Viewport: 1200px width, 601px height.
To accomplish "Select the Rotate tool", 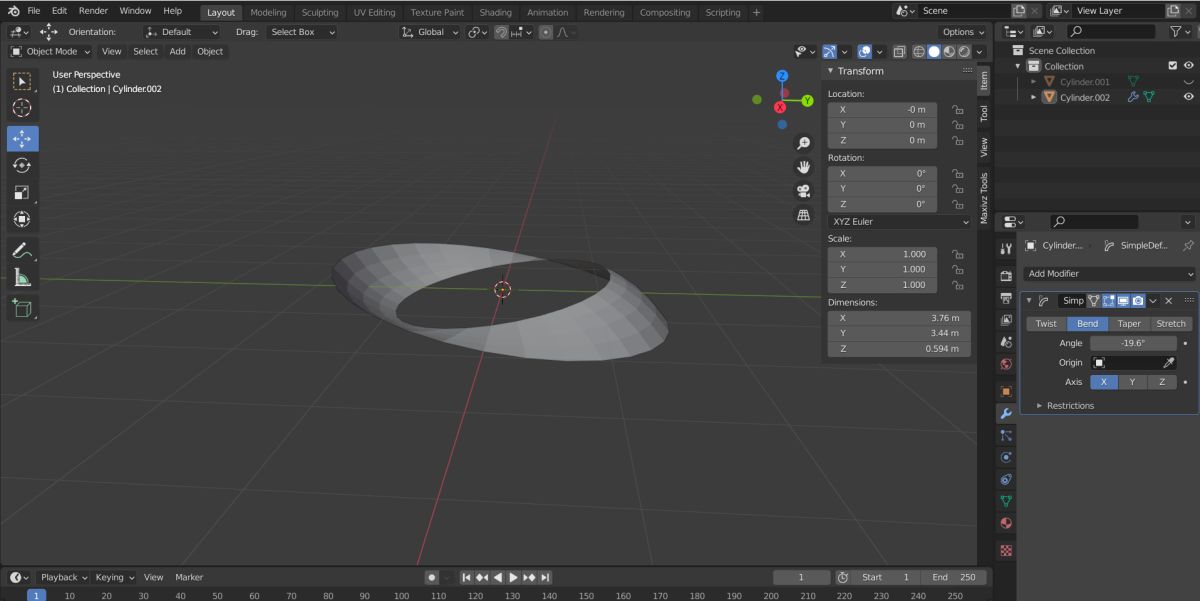I will click(22, 166).
